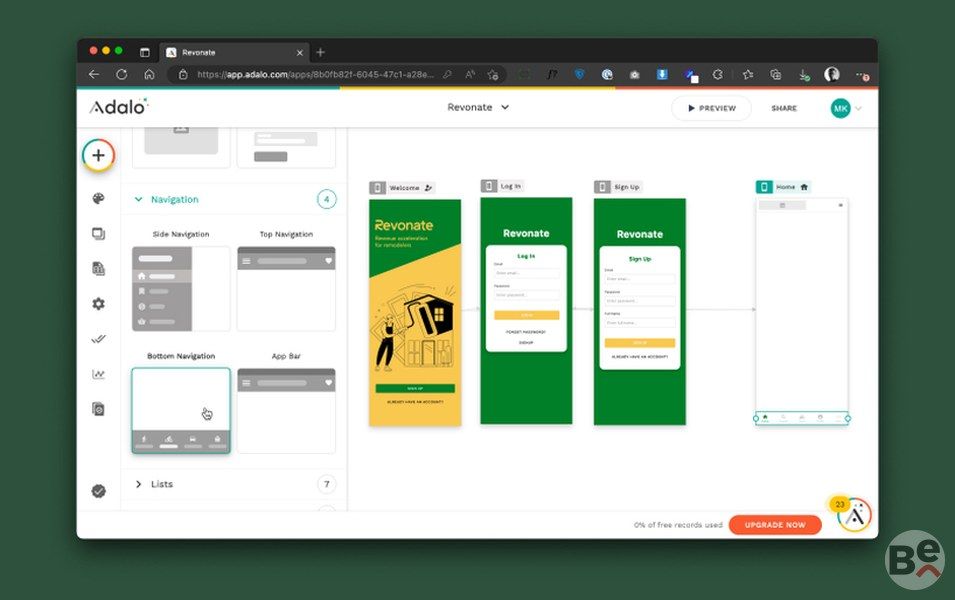The image size is (955, 600).
Task: Select the Sign Up screen label
Action: (618, 187)
